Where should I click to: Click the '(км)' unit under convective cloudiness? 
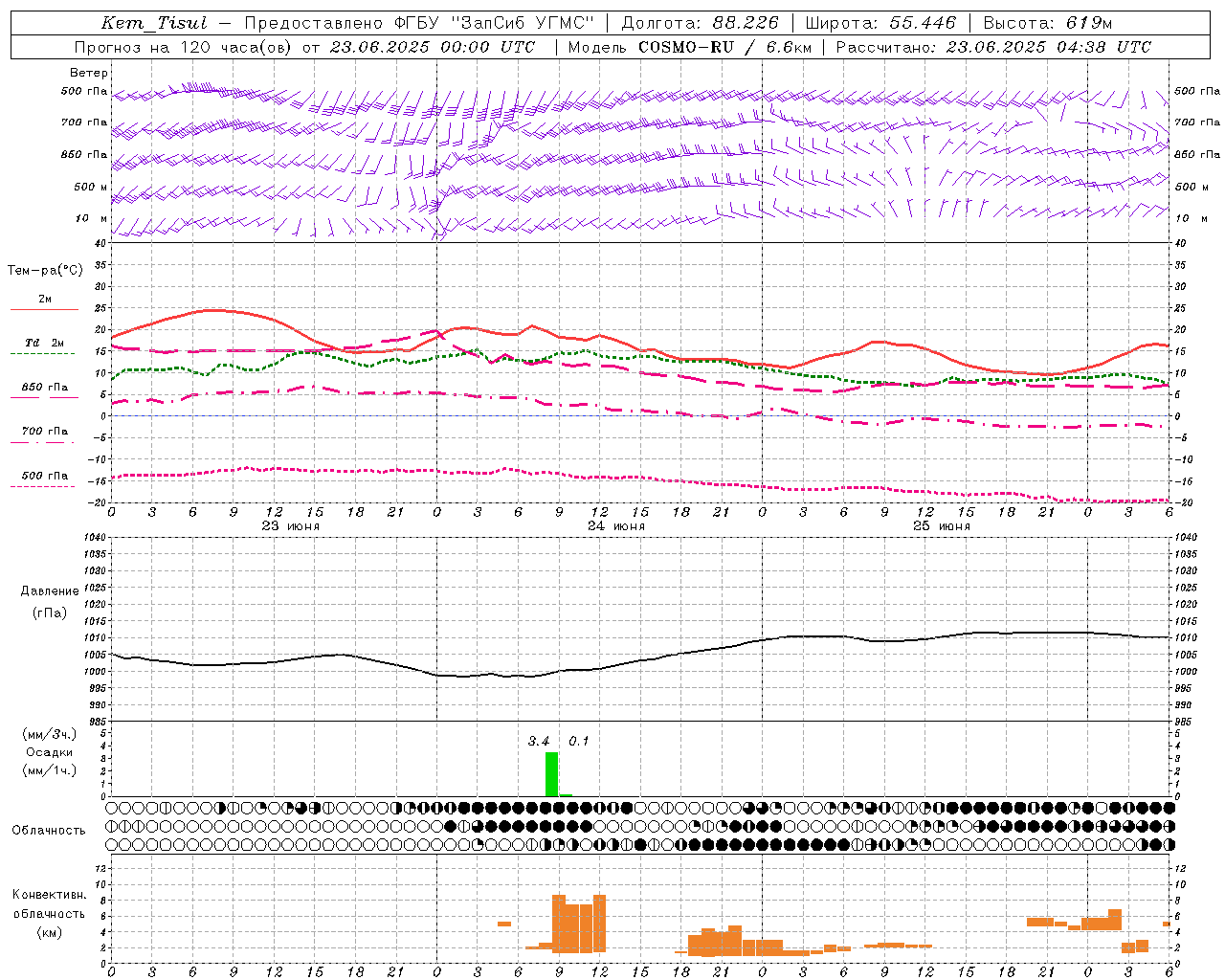pos(50,931)
